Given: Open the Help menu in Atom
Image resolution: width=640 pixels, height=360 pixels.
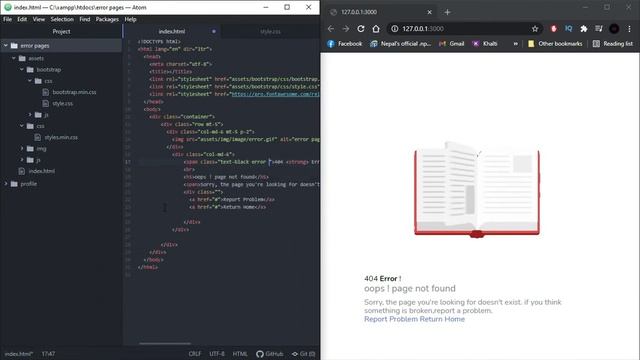Looking at the screenshot, I should 130,19.
